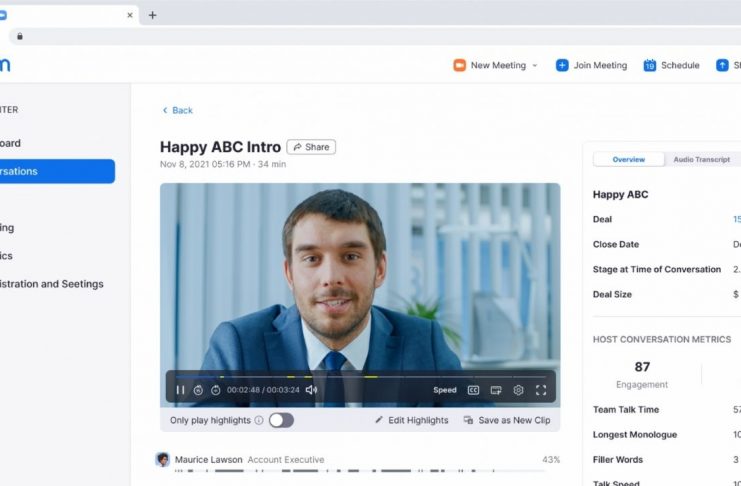Switch to the Overview tab

(x=629, y=159)
